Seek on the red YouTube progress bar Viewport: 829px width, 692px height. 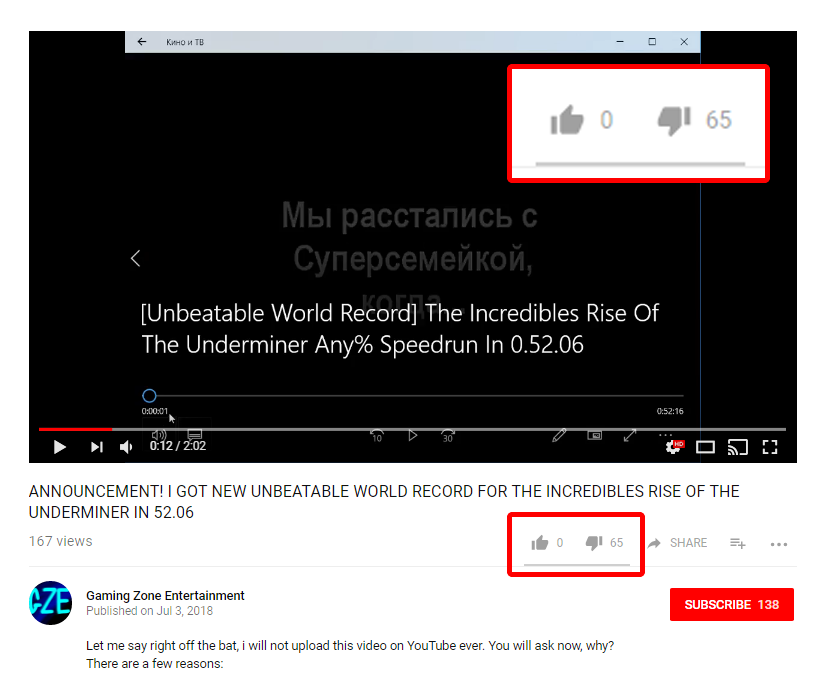(412, 429)
